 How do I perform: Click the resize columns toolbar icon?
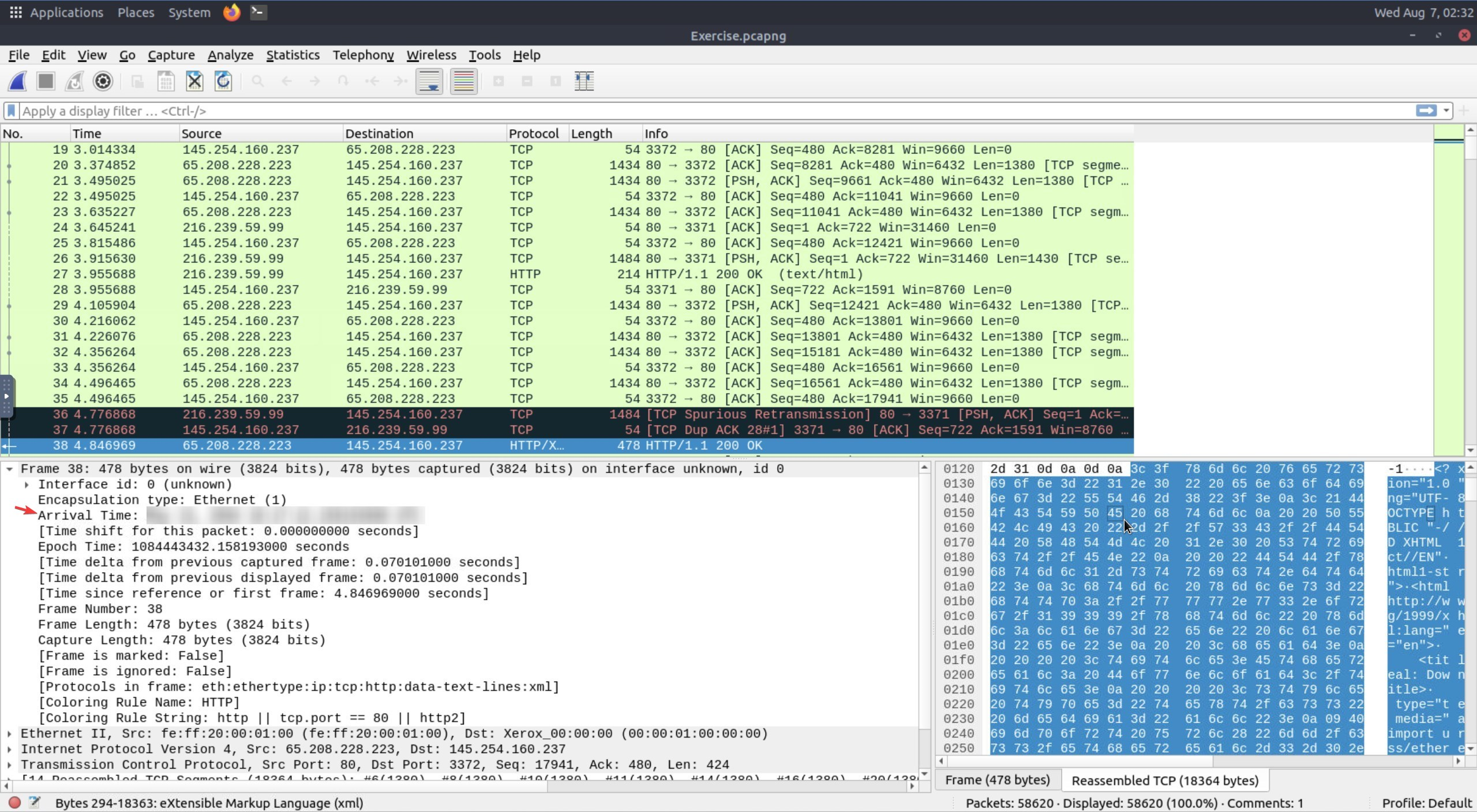click(x=584, y=81)
